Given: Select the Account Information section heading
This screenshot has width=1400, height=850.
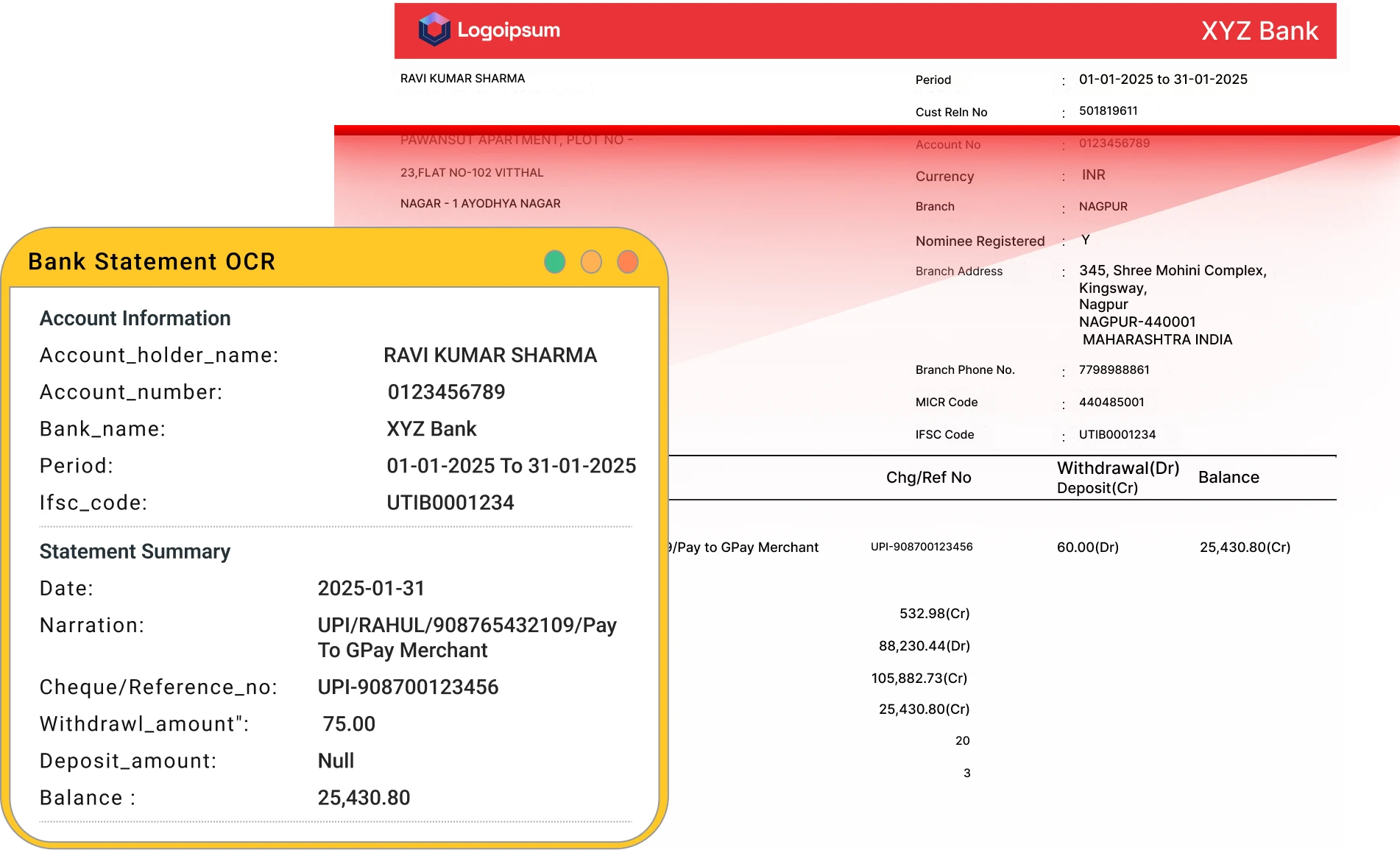Looking at the screenshot, I should [x=135, y=318].
